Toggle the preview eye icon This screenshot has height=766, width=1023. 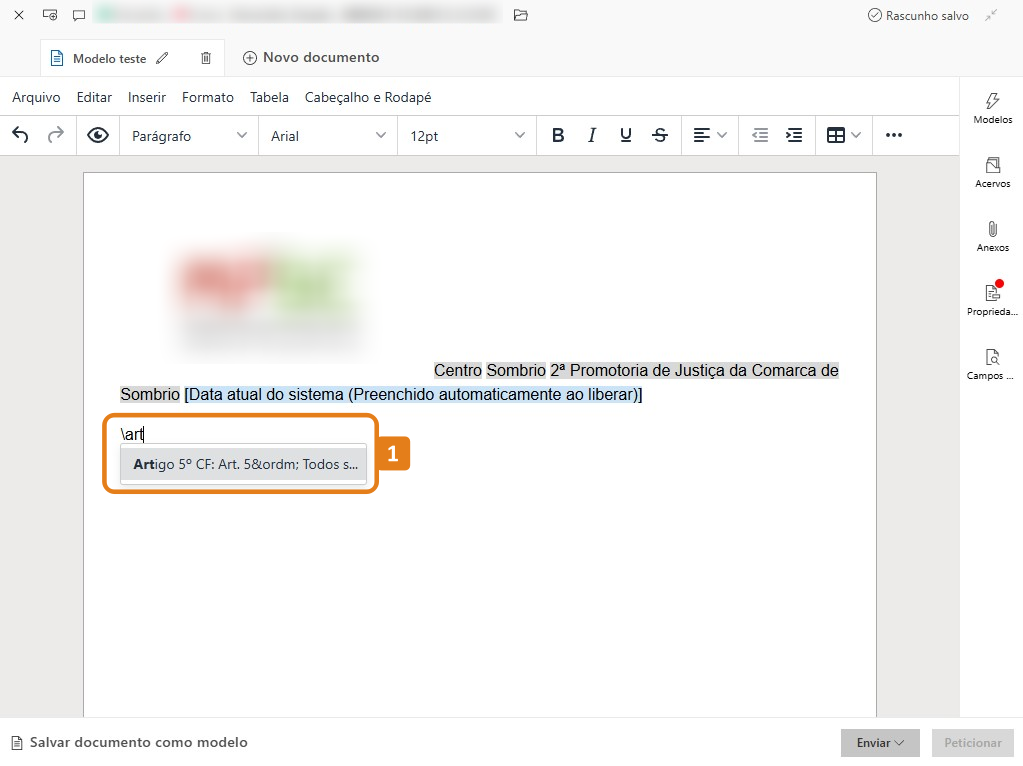[x=98, y=135]
